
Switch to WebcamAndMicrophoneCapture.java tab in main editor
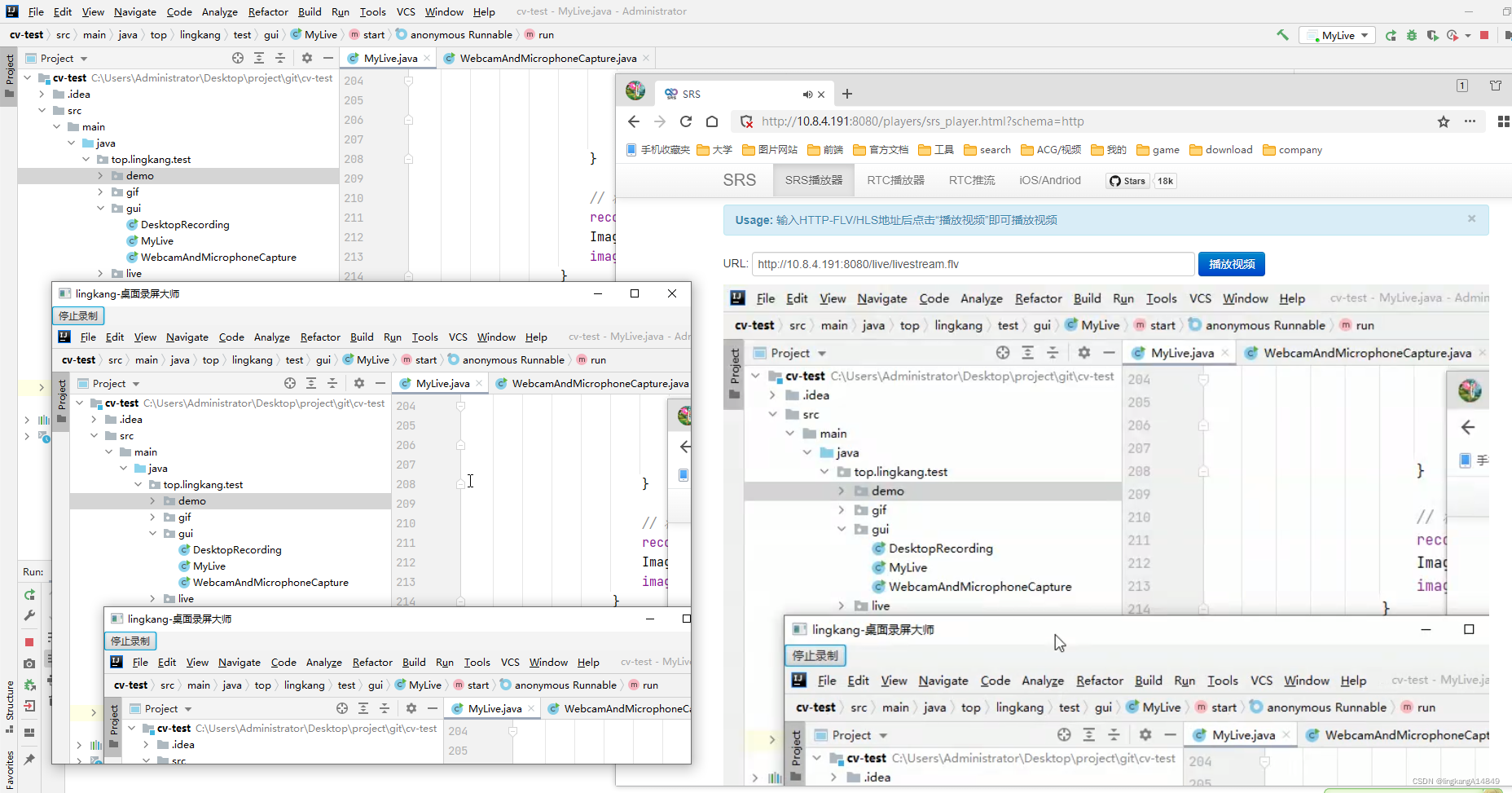(x=547, y=58)
